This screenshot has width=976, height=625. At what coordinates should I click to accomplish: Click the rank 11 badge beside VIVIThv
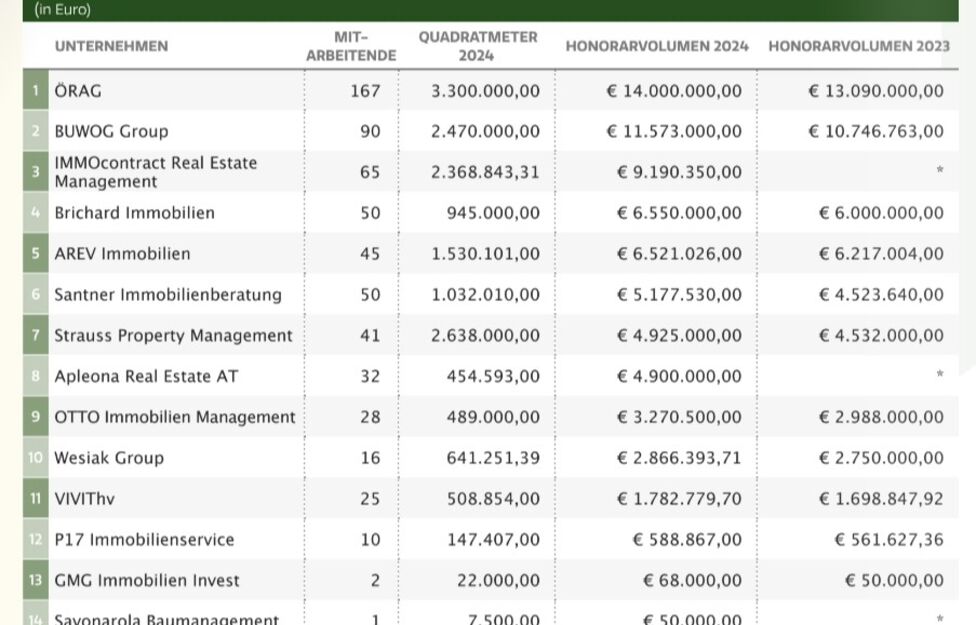36,499
